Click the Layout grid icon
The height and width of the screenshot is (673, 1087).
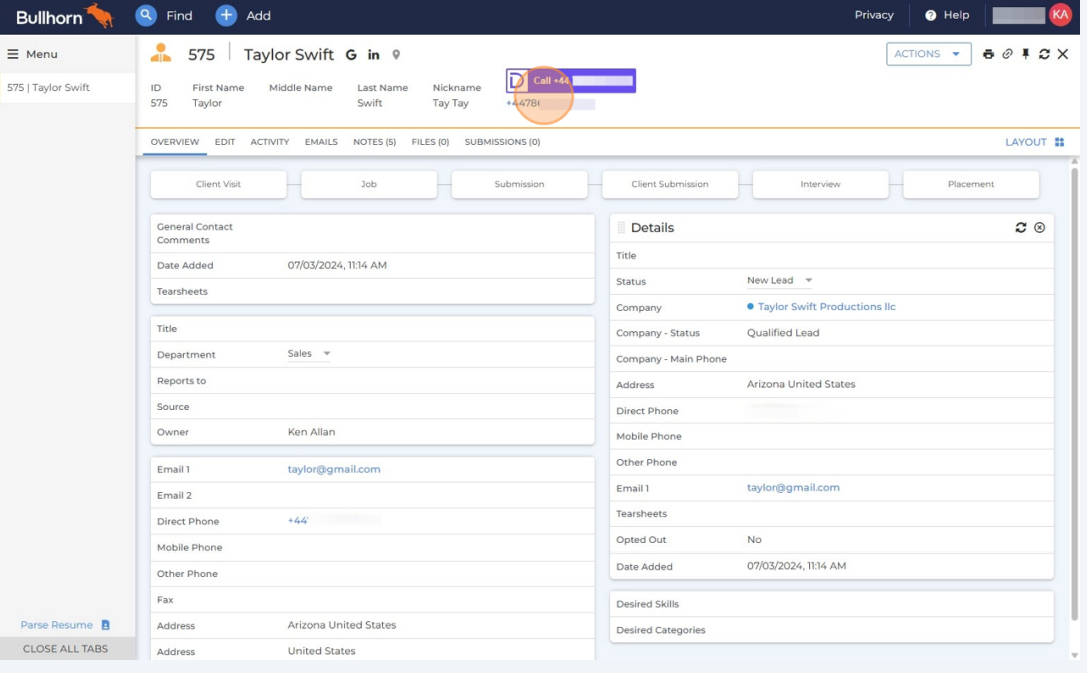1059,142
